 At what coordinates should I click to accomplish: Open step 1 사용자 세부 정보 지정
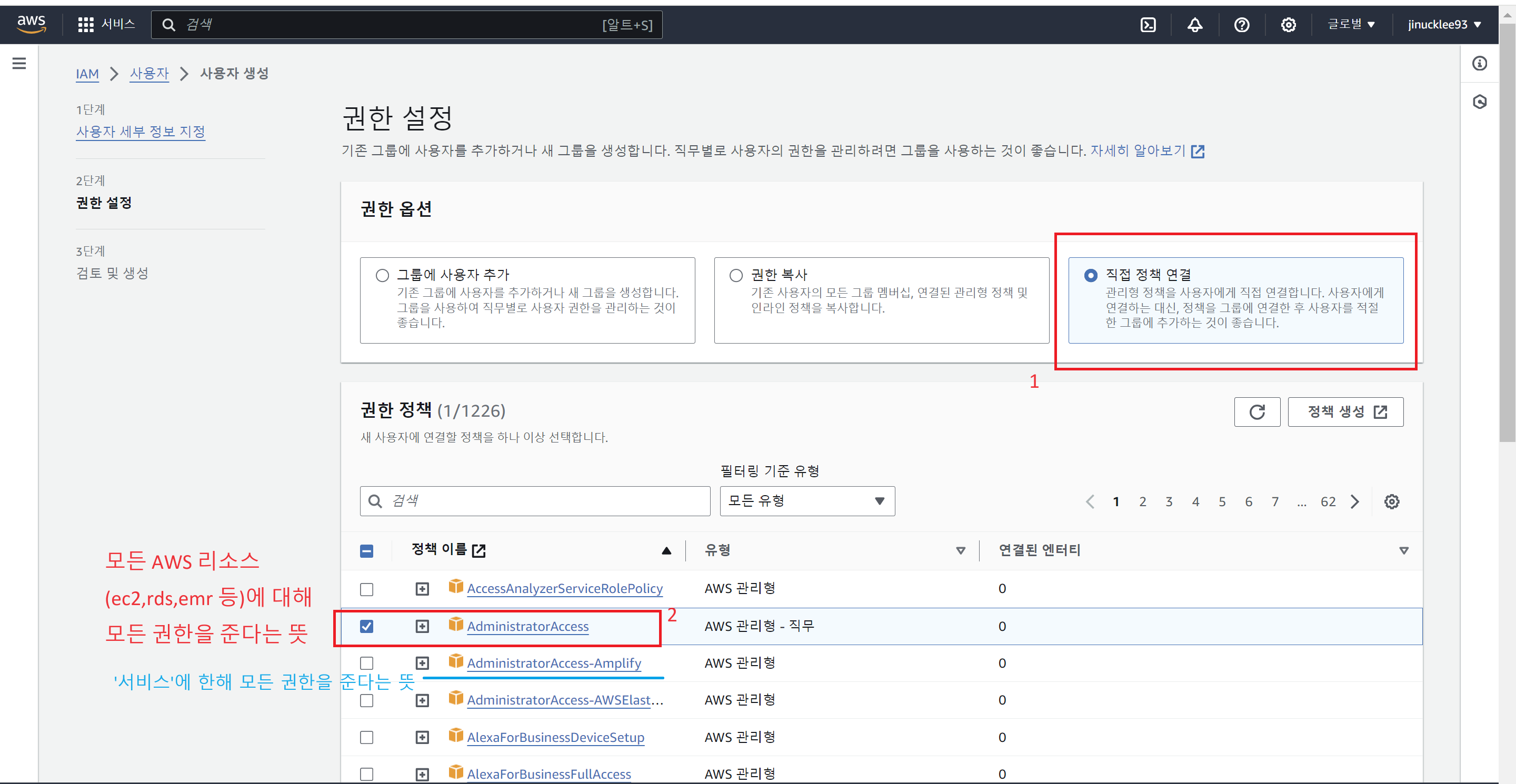pos(141,131)
